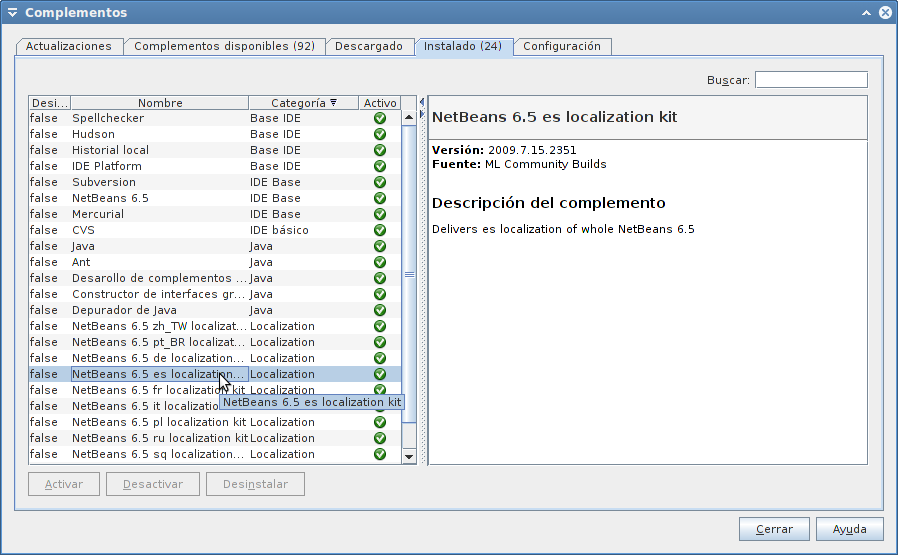This screenshot has height=555, width=898.
Task: Click active checkmark for Mercurial
Action: click(380, 214)
